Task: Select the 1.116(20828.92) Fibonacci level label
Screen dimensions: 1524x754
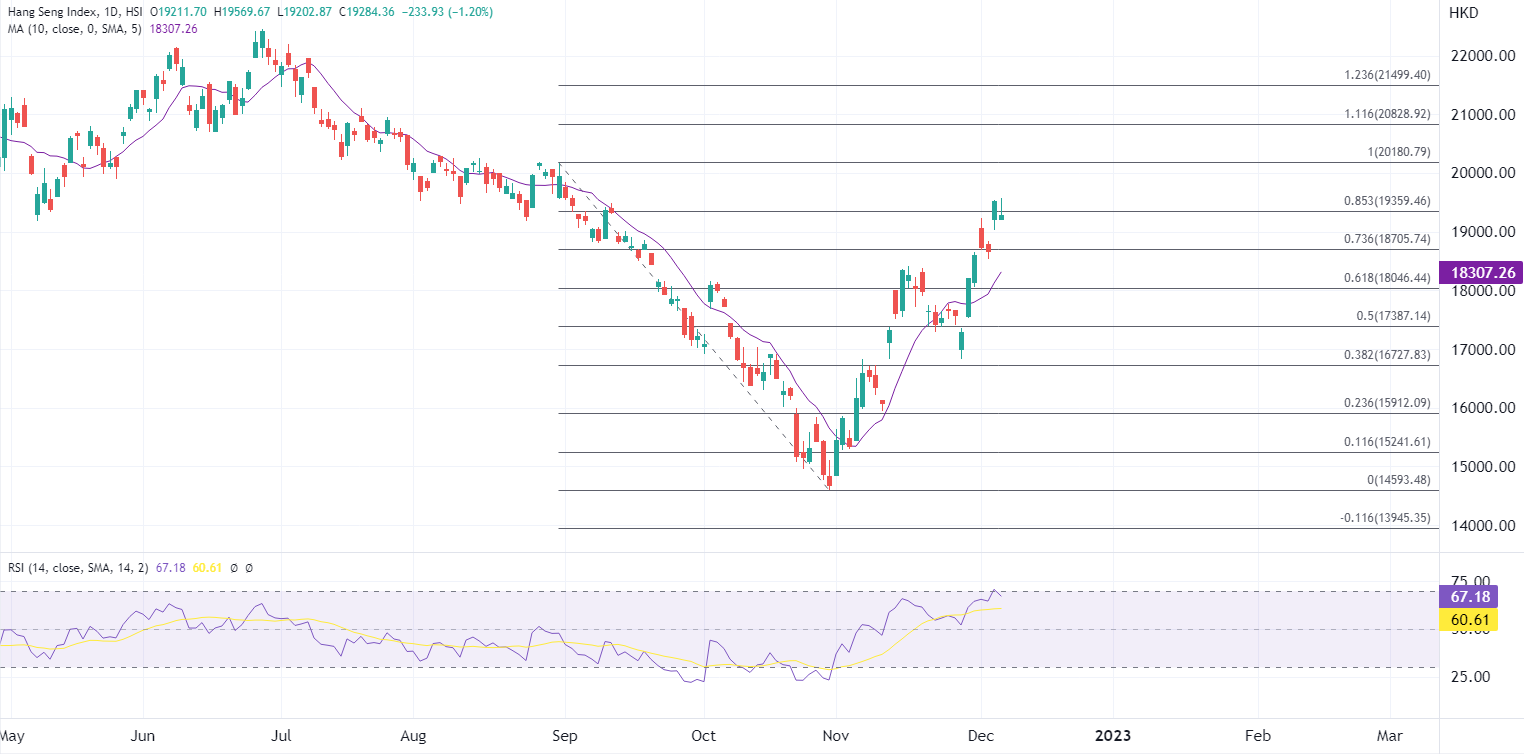Action: pyautogui.click(x=1388, y=114)
